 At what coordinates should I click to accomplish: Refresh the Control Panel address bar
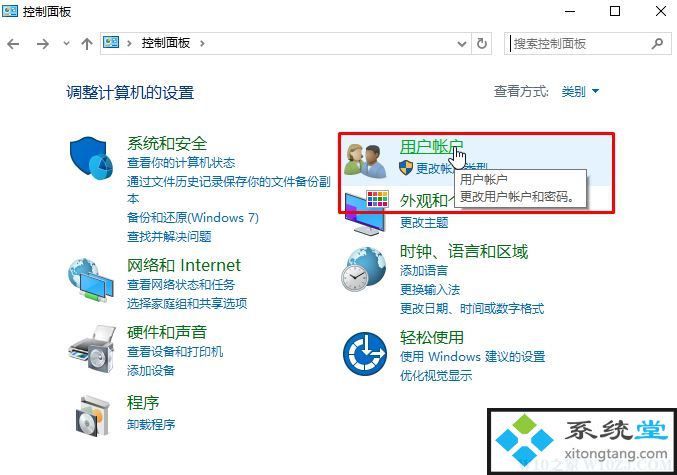[481, 44]
